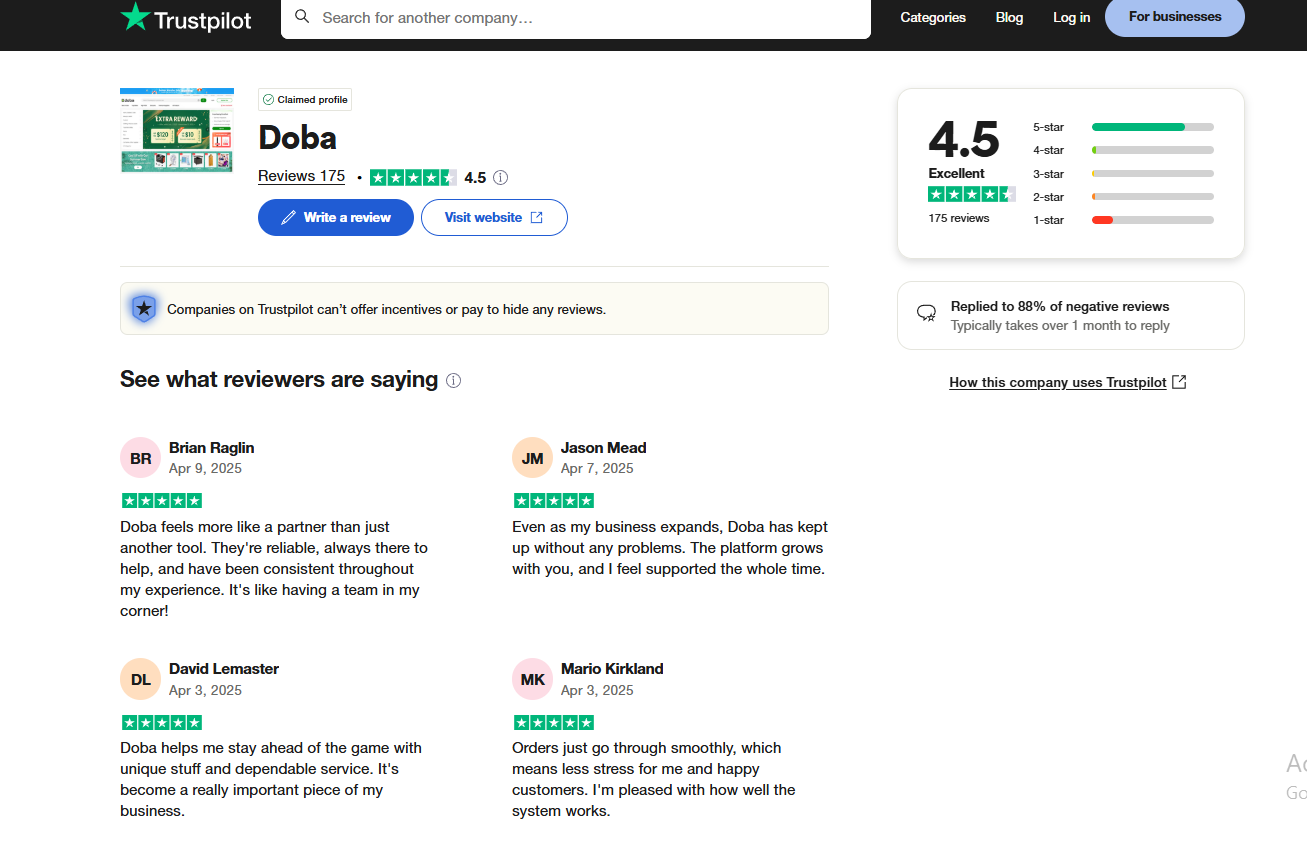Click 'Typically takes over 1 month to reply'
The width and height of the screenshot is (1307, 844).
[1060, 326]
